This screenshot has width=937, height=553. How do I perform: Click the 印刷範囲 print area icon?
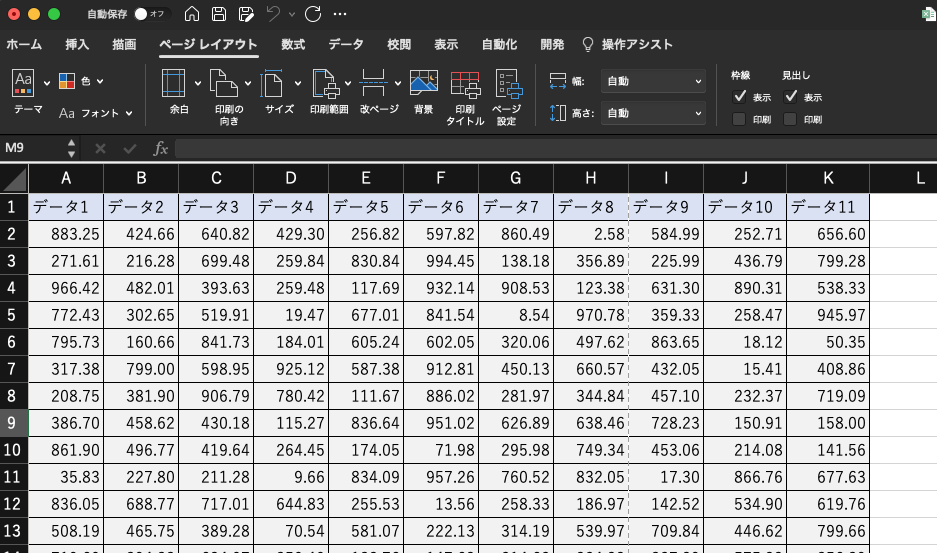[326, 84]
